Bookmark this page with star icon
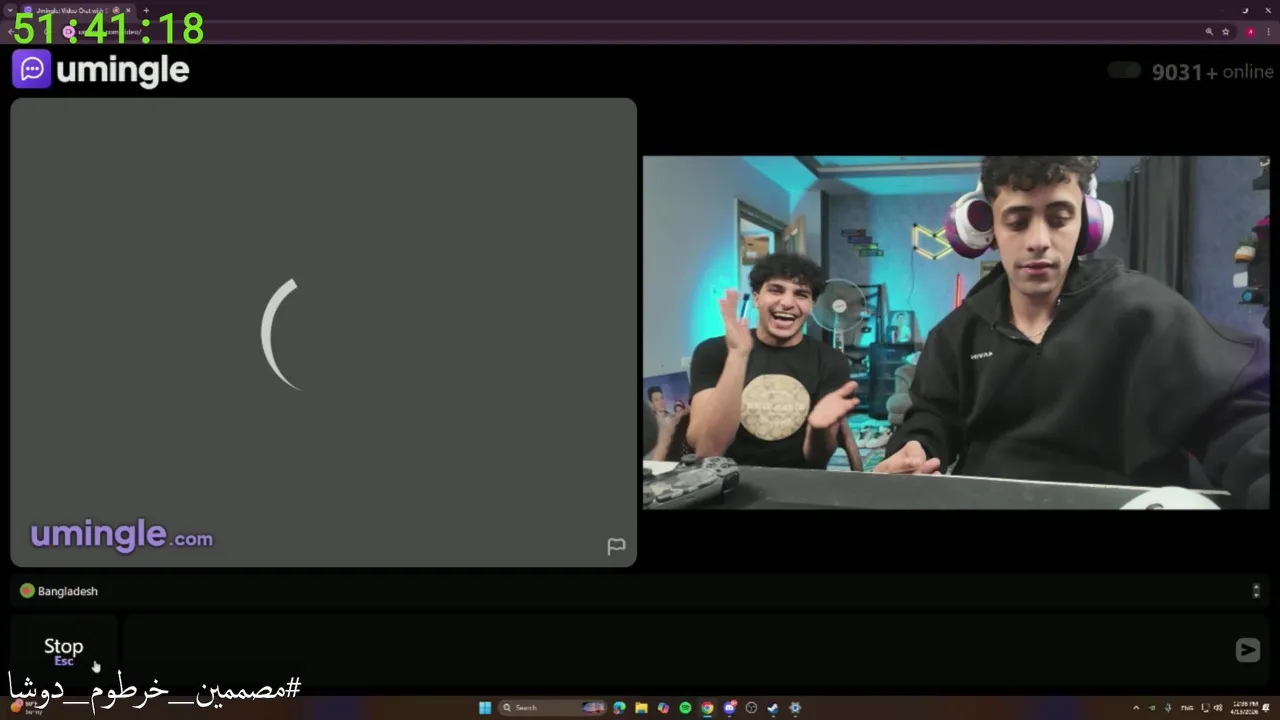Image resolution: width=1280 pixels, height=720 pixels. tap(1226, 32)
